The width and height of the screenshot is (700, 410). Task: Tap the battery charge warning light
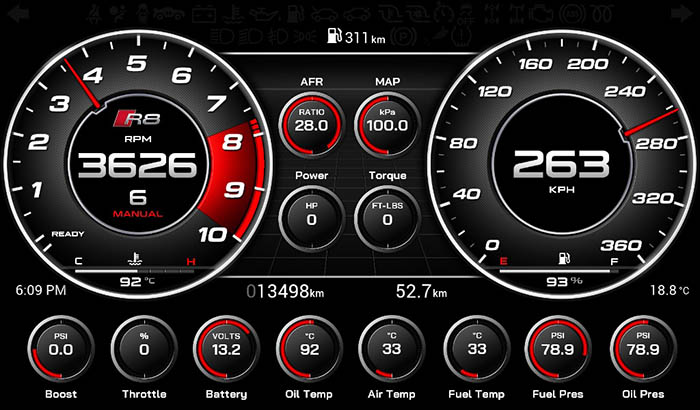click(204, 15)
